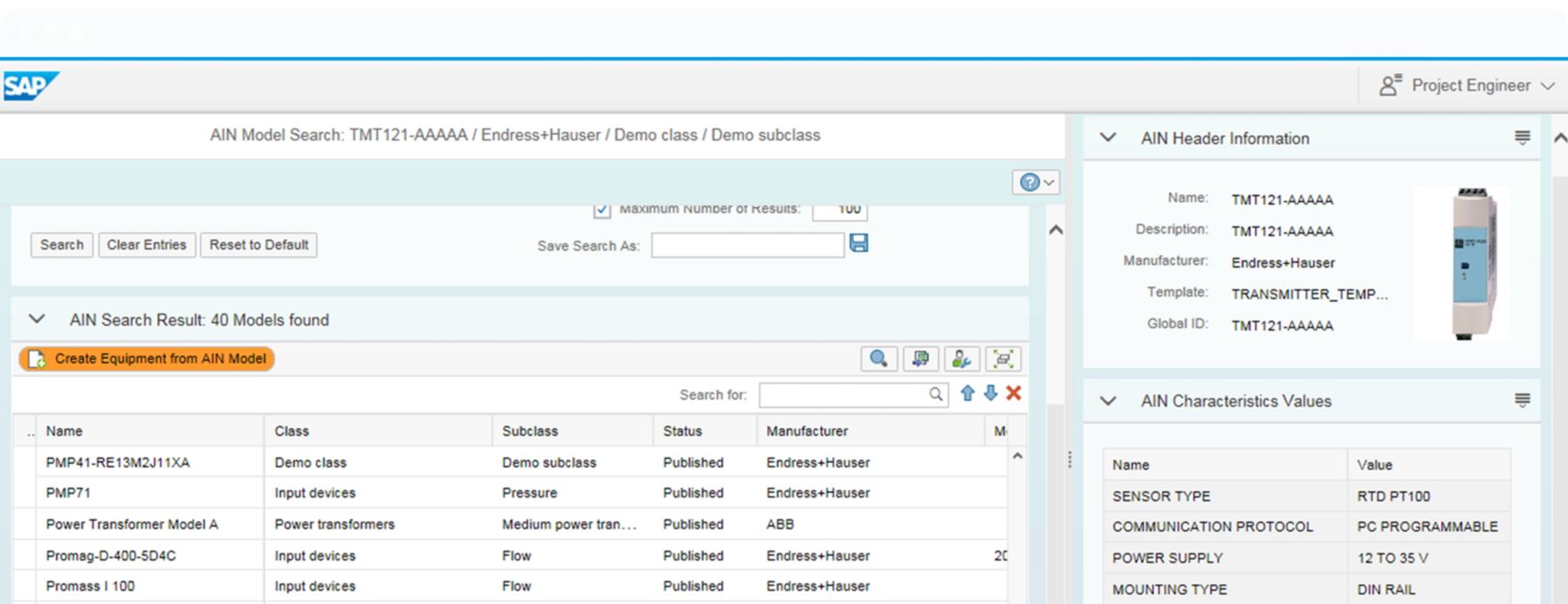Collapse AIN Header Information panel
Image resolution: width=1568 pixels, height=604 pixels.
pyautogui.click(x=1108, y=138)
